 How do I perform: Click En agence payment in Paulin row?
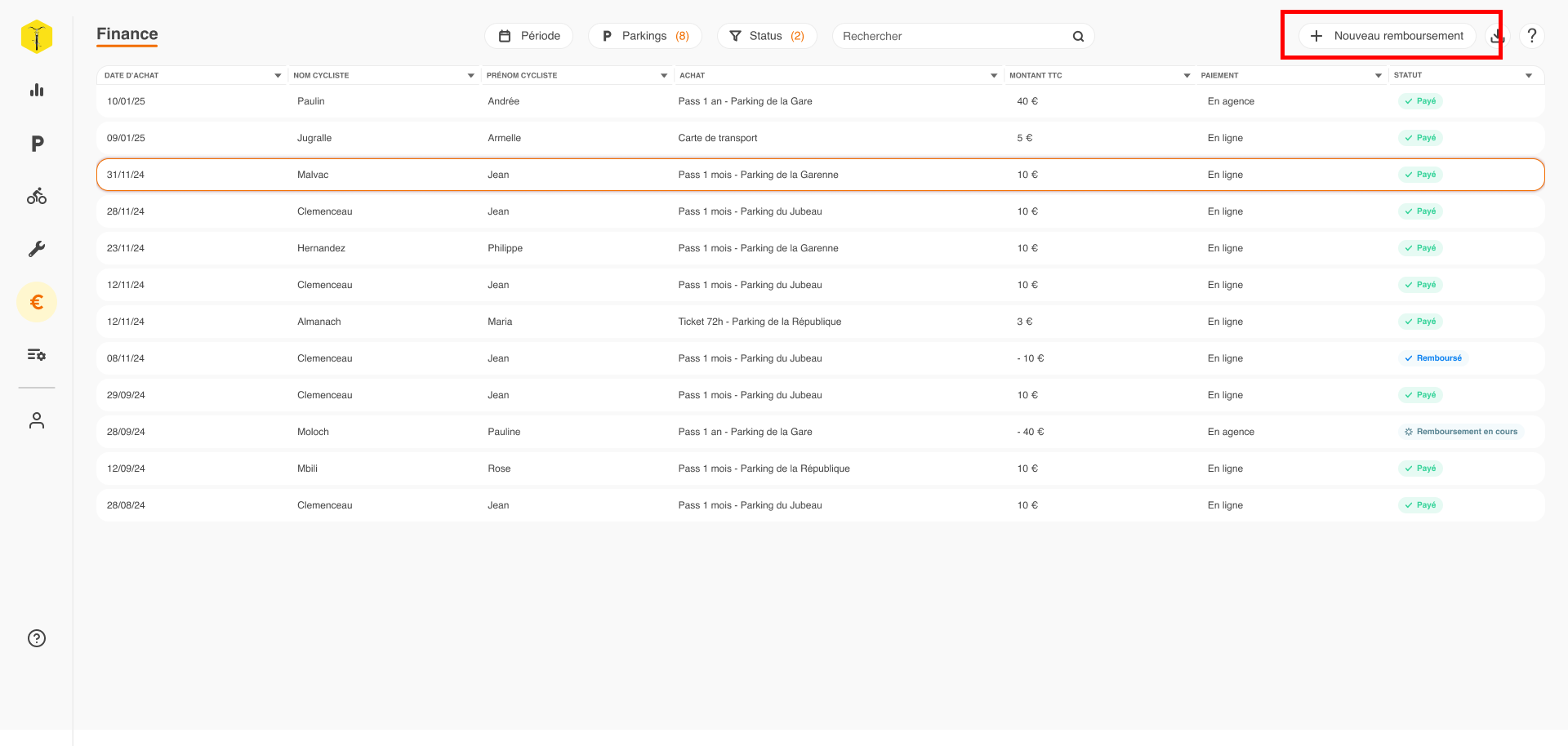(1231, 101)
